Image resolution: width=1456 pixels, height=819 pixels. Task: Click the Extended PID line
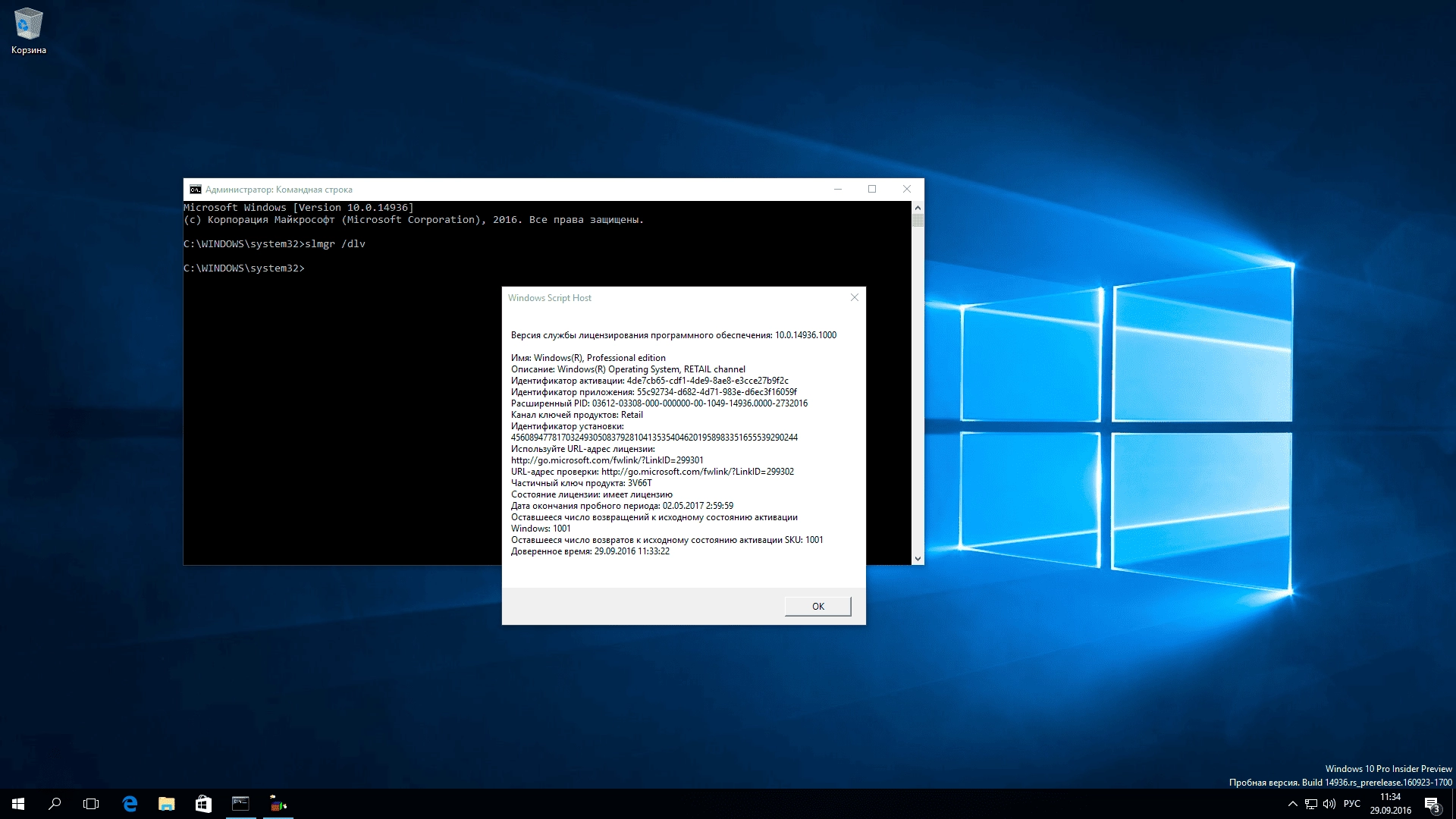(659, 403)
